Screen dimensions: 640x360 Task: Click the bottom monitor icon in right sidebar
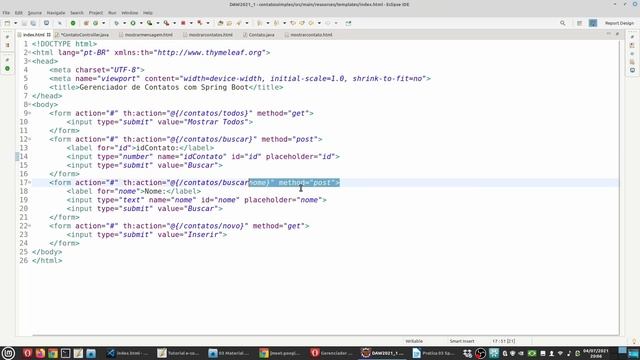[632, 70]
